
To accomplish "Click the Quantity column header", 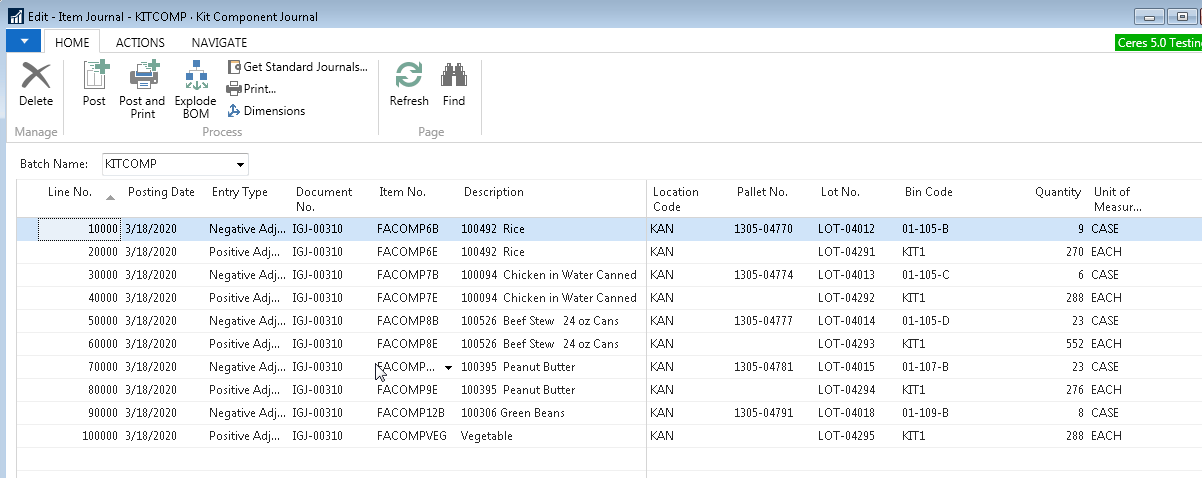I will tap(1057, 193).
